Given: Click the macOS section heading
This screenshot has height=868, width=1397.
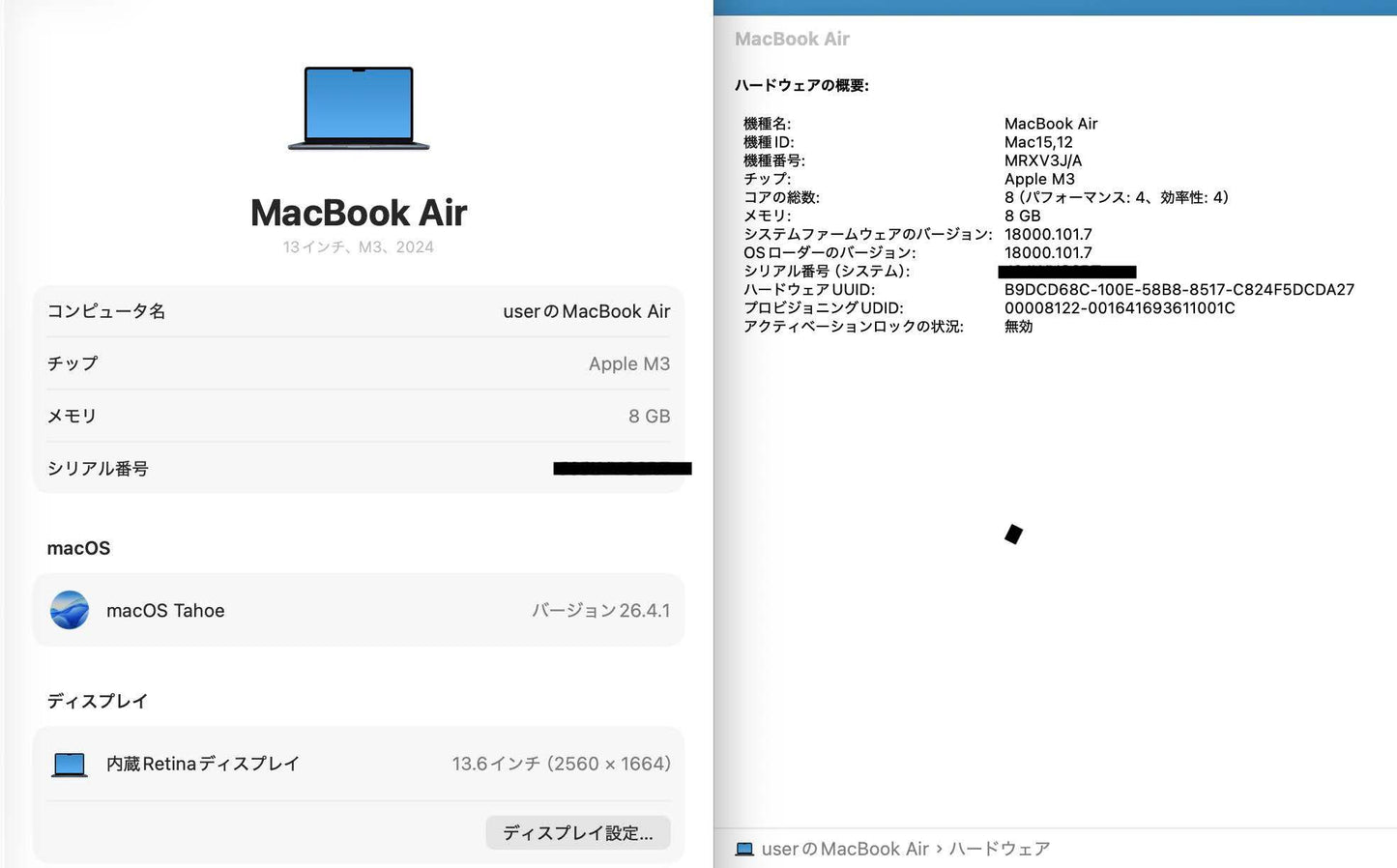Looking at the screenshot, I should pos(78,548).
